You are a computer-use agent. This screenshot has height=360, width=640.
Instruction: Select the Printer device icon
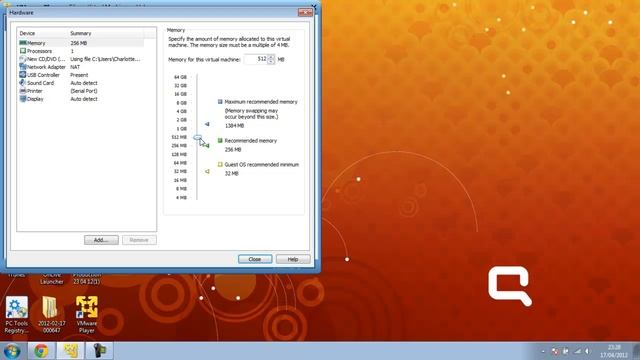click(x=23, y=91)
